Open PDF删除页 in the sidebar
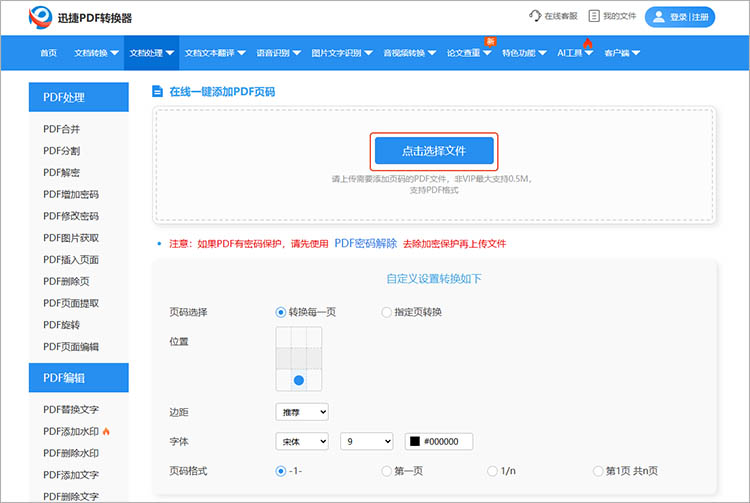The image size is (750, 503). point(66,281)
